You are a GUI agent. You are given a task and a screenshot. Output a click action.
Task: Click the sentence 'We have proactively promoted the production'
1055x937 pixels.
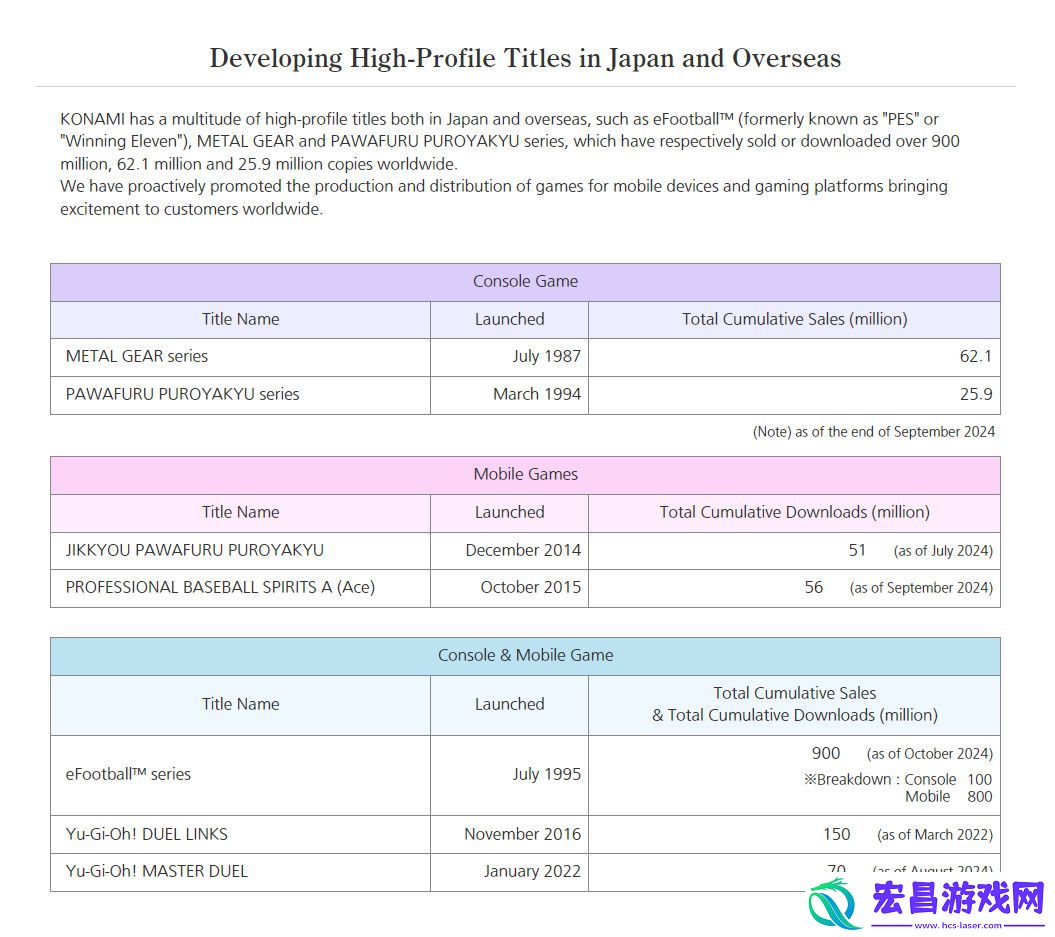[504, 198]
